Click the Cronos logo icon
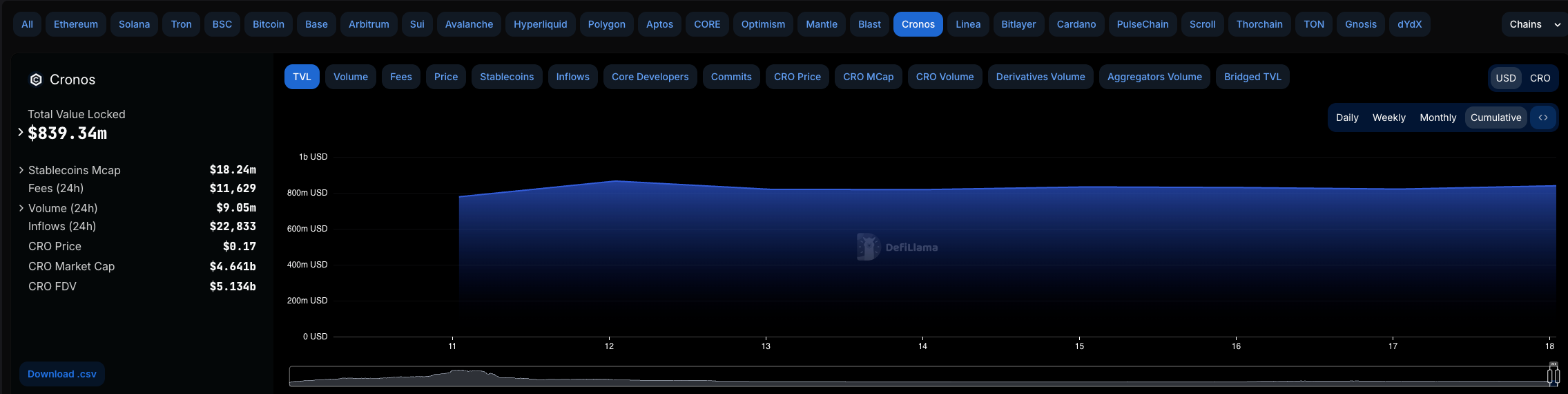The height and width of the screenshot is (394, 1568). coord(36,79)
